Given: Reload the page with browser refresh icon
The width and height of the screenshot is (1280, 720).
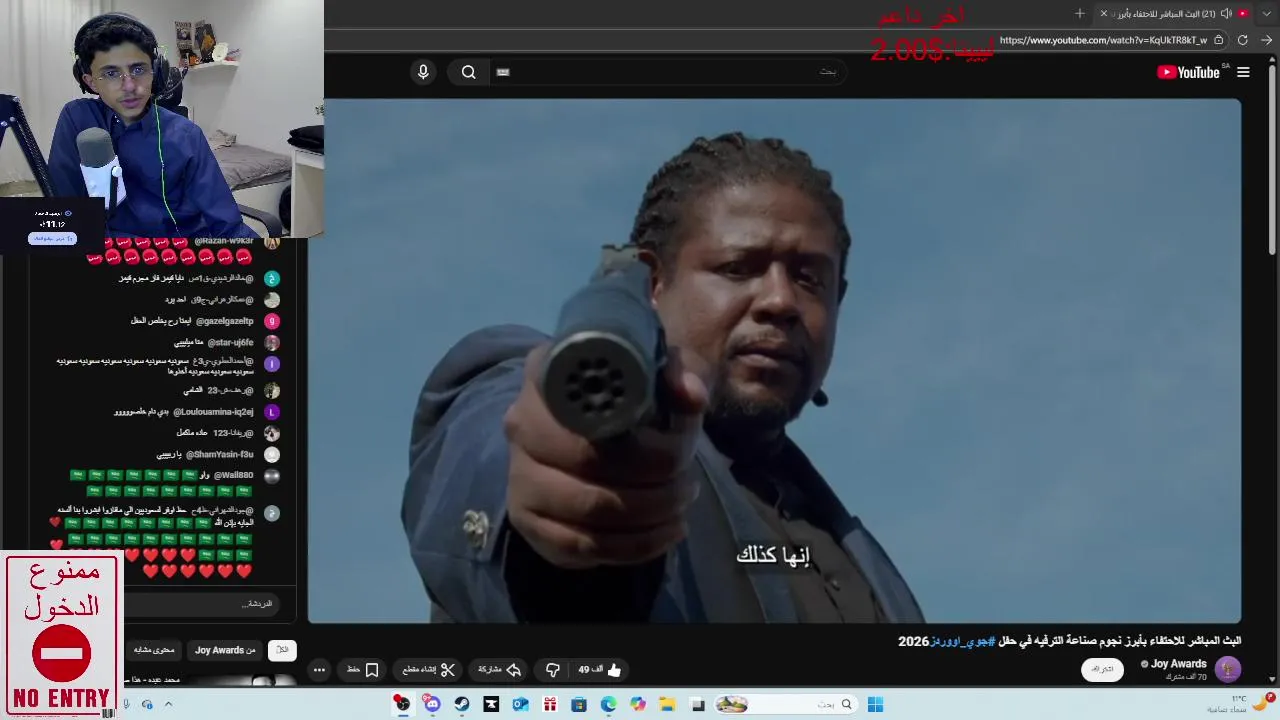Looking at the screenshot, I should pyautogui.click(x=1242, y=40).
